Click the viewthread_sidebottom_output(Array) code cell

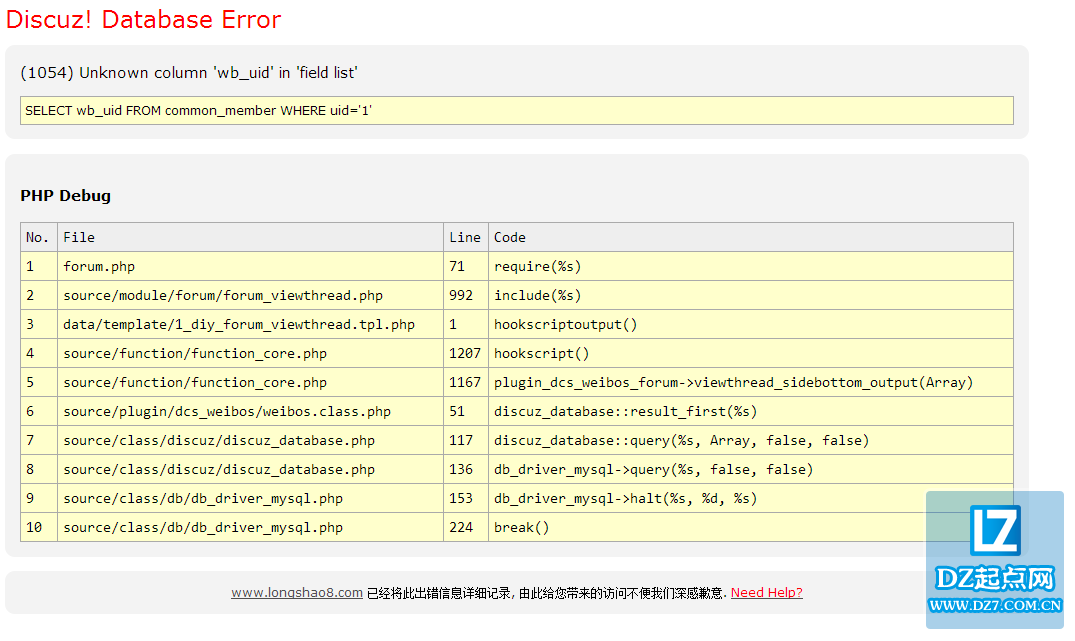(751, 383)
